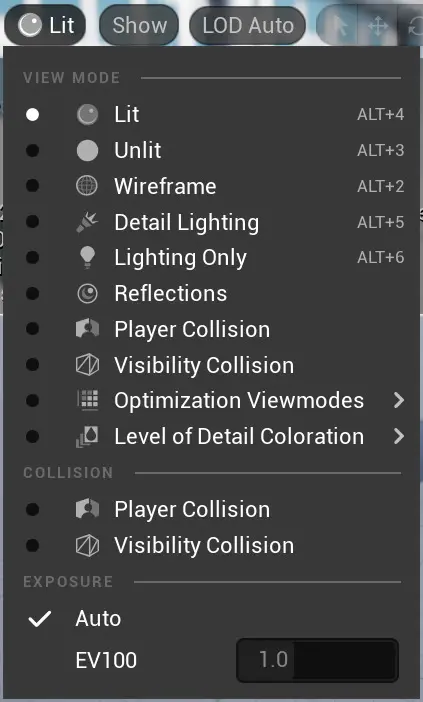
Task: Click Visibility Collision cube icon in Collision section
Action: point(87,546)
